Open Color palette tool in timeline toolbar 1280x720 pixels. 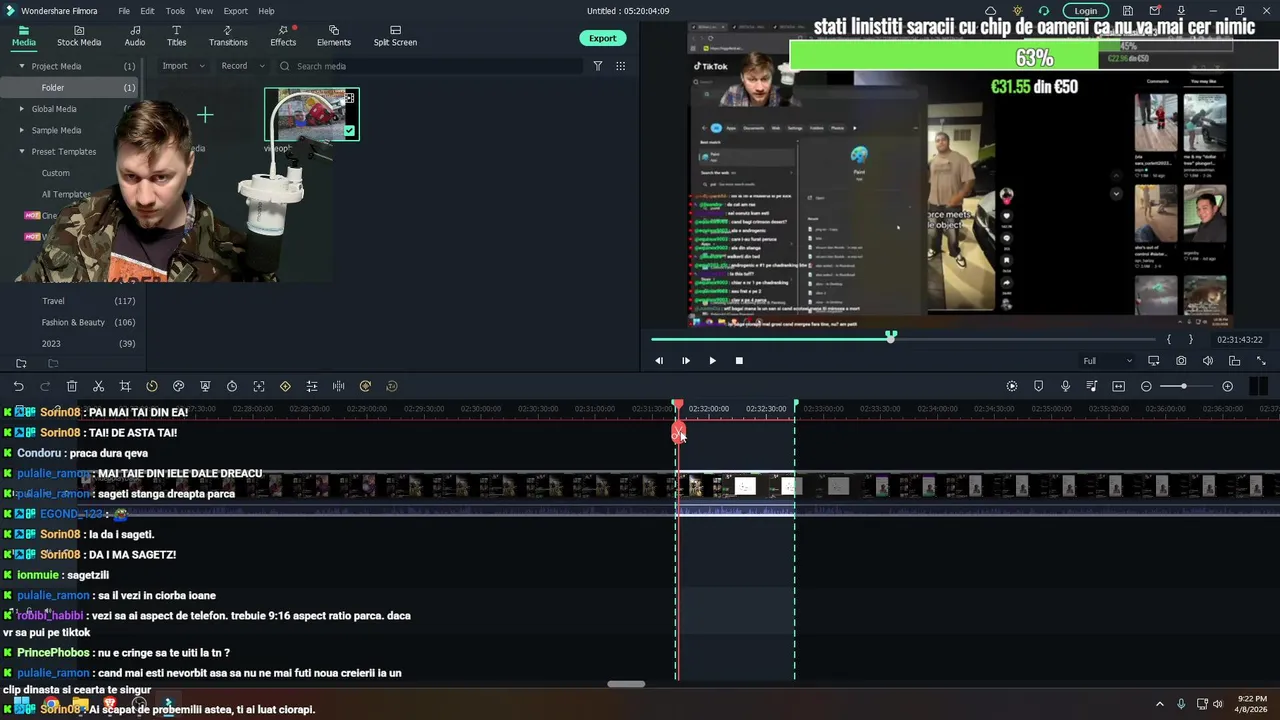(178, 386)
